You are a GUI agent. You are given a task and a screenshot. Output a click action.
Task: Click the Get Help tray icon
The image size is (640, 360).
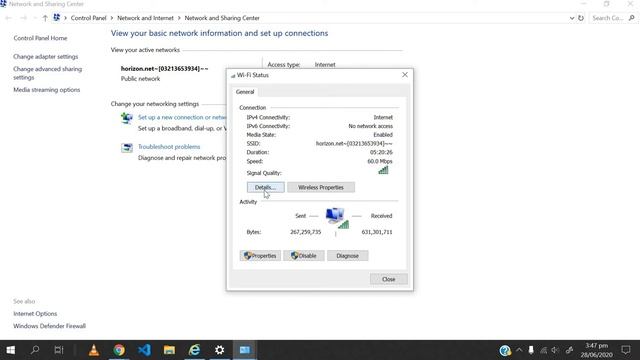(505, 350)
